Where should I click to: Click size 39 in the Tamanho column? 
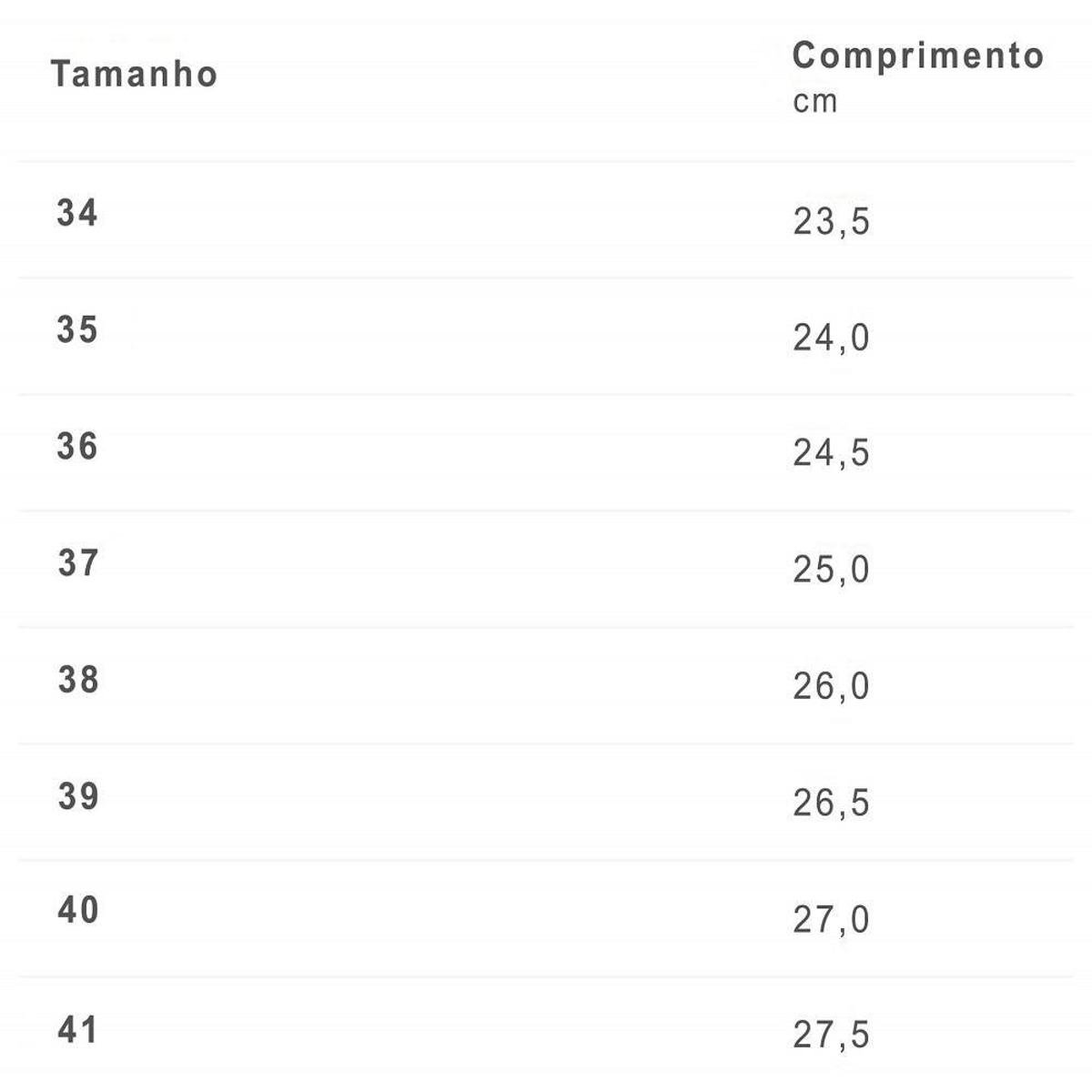point(78,796)
